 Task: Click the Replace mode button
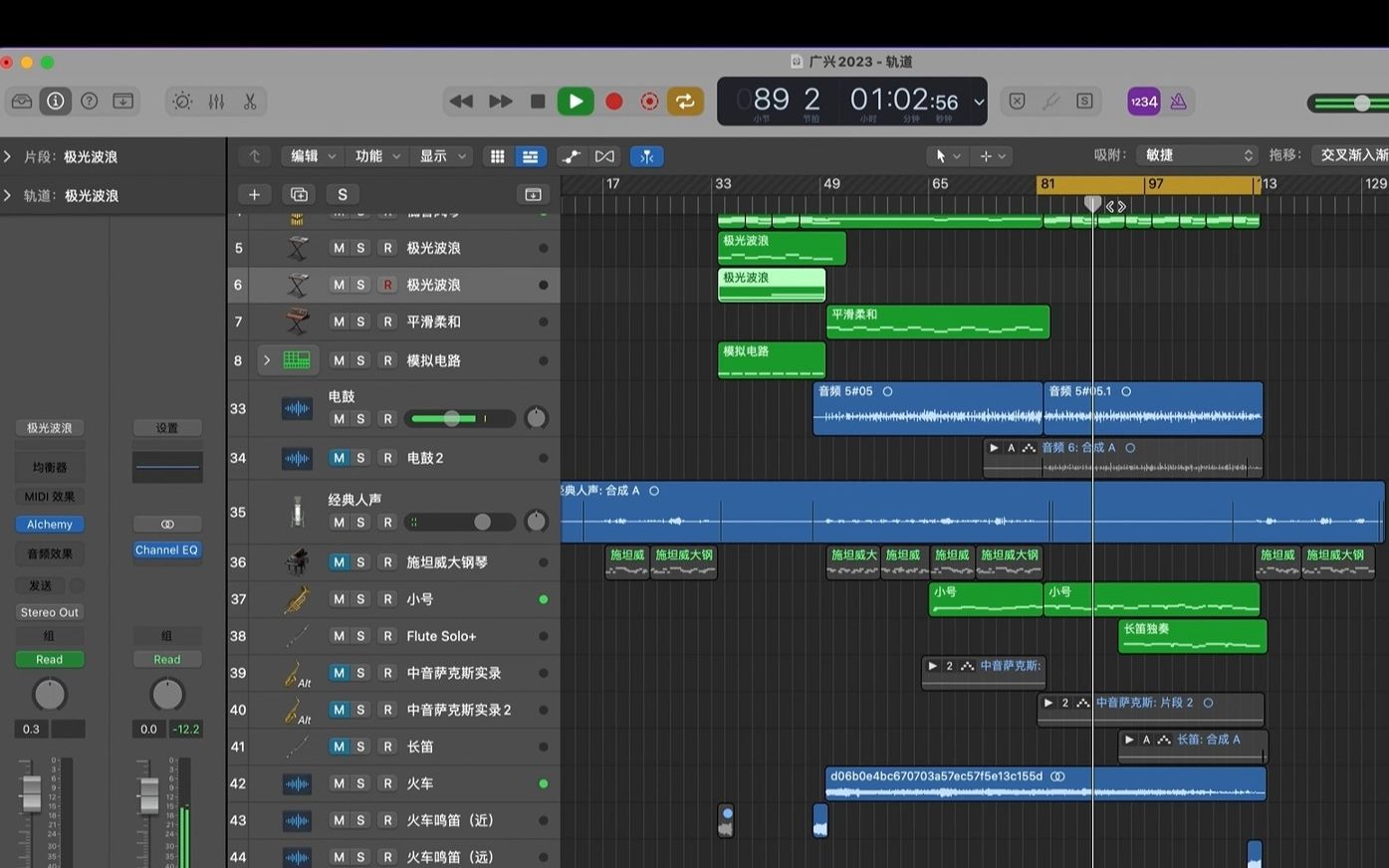click(1017, 102)
